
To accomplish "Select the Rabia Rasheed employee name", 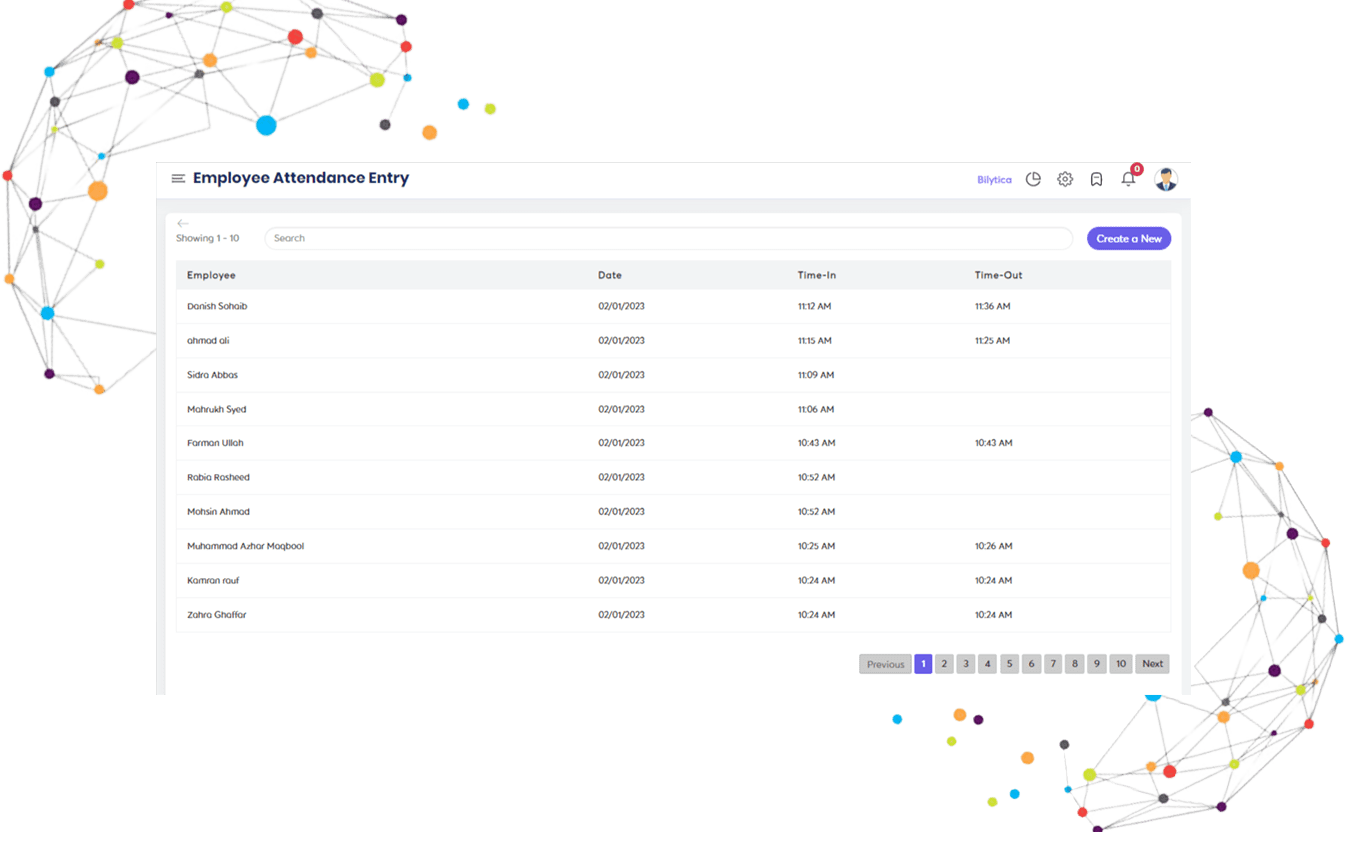I will coord(218,477).
